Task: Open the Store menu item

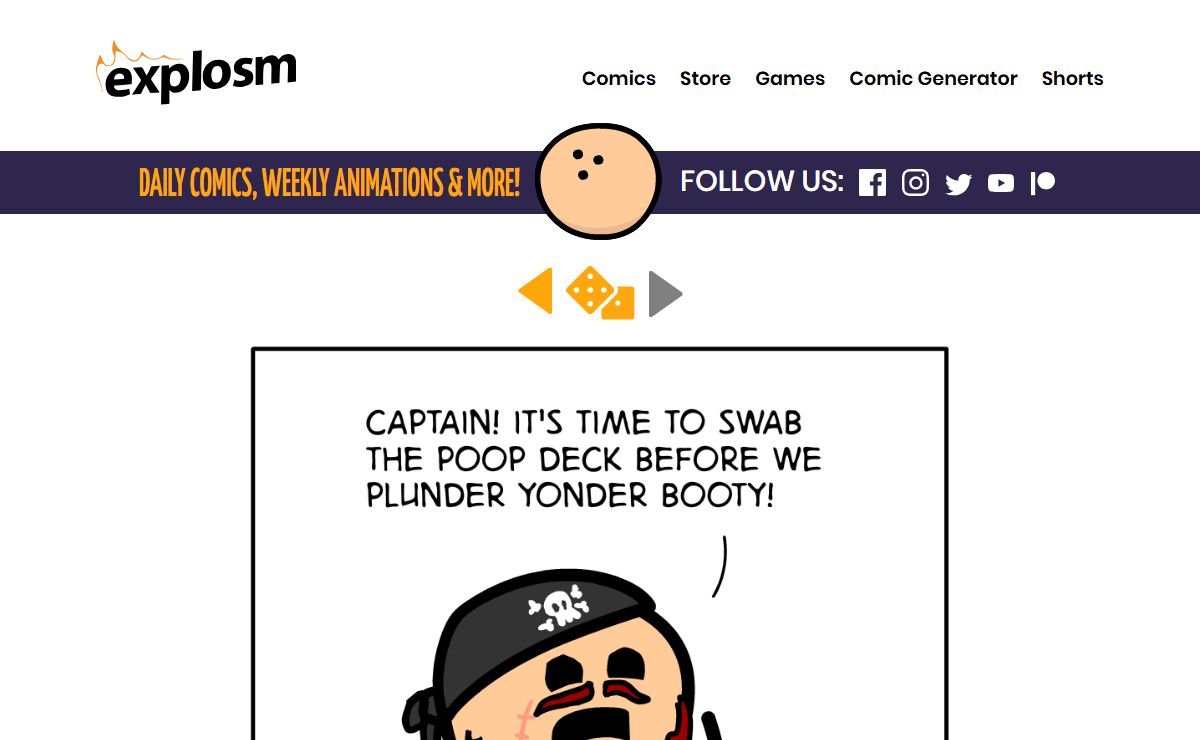Action: point(705,78)
